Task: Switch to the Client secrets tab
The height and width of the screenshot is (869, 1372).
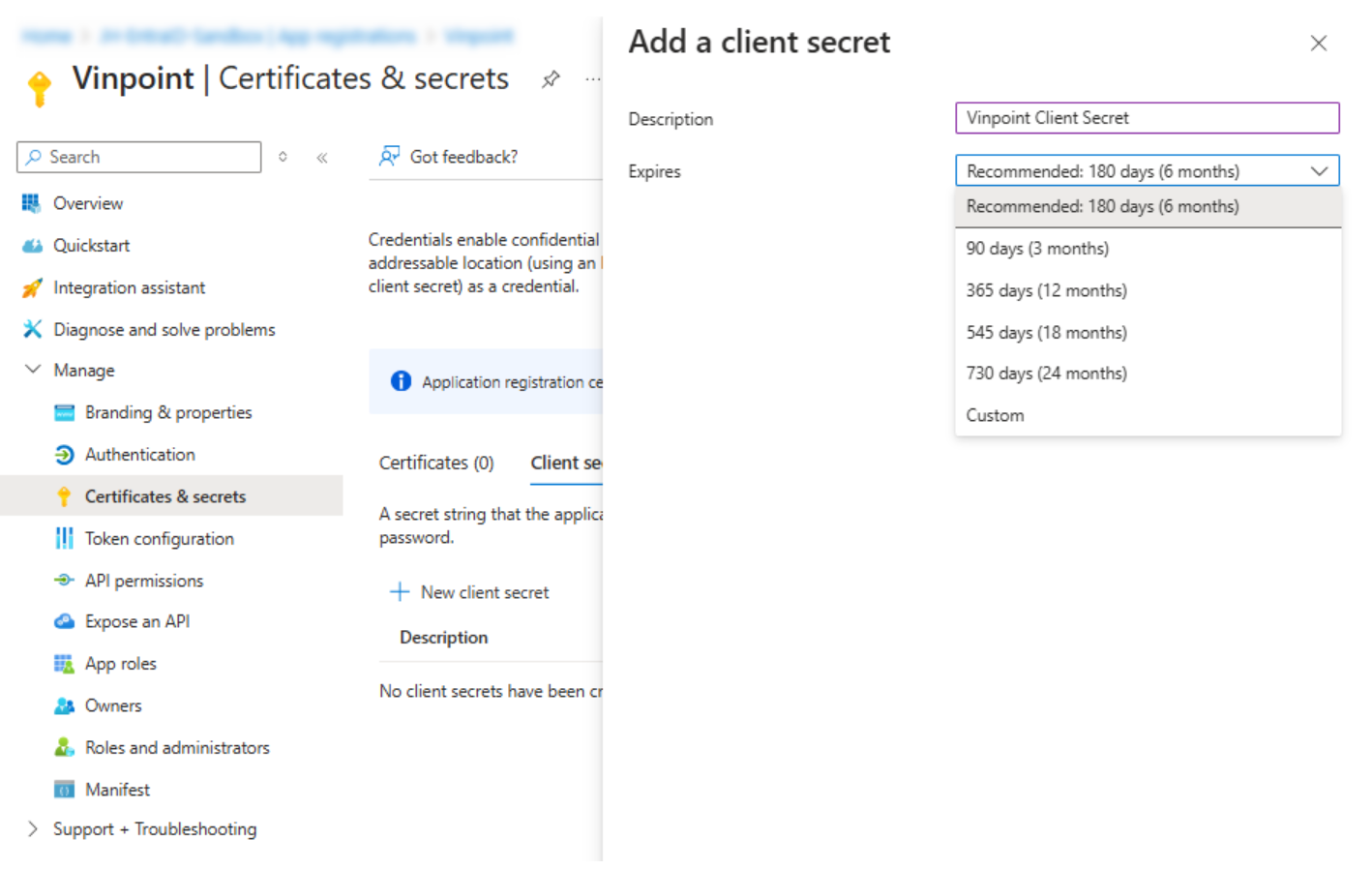Action: [x=566, y=463]
